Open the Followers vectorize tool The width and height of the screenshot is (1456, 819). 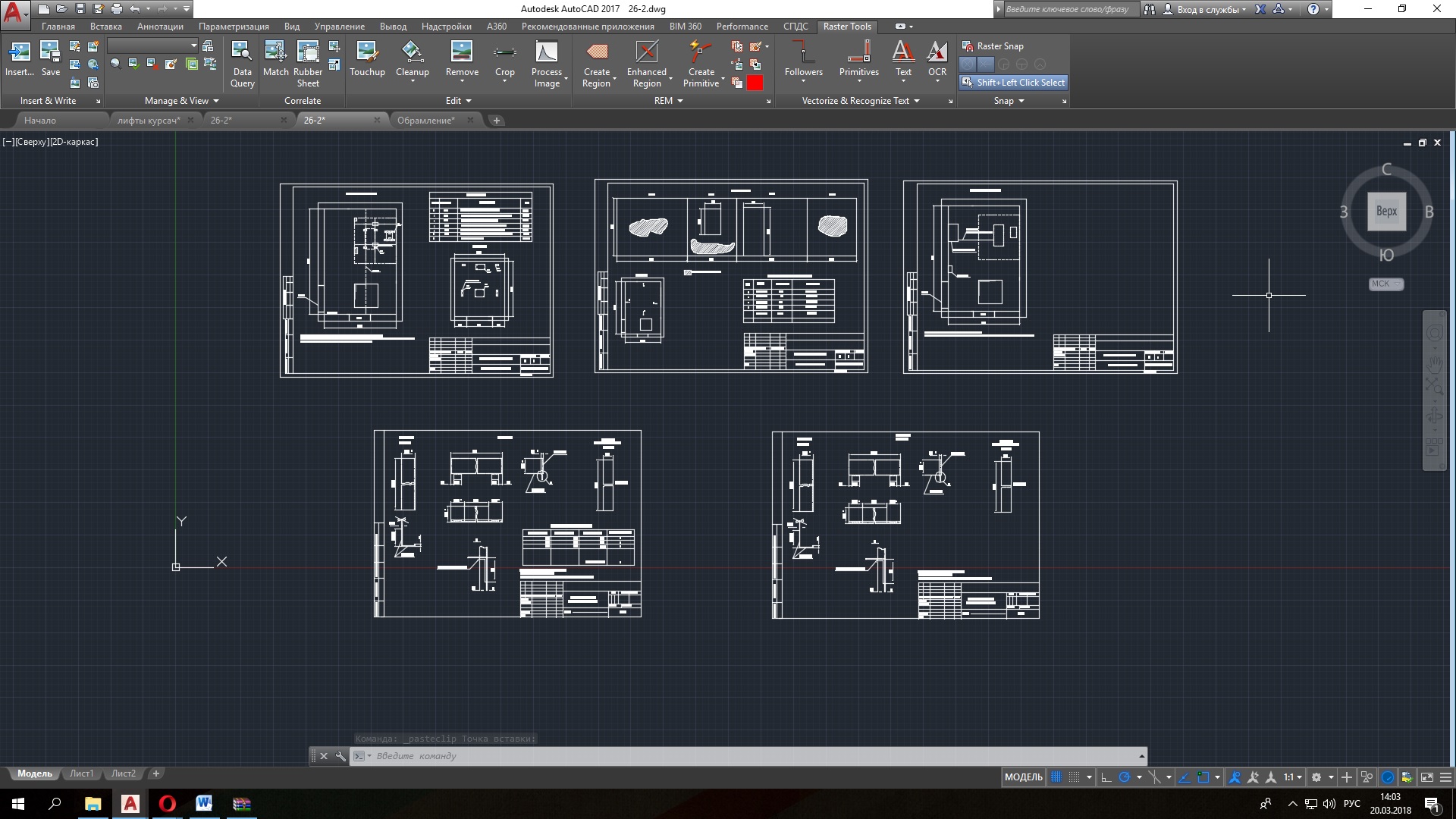[803, 60]
